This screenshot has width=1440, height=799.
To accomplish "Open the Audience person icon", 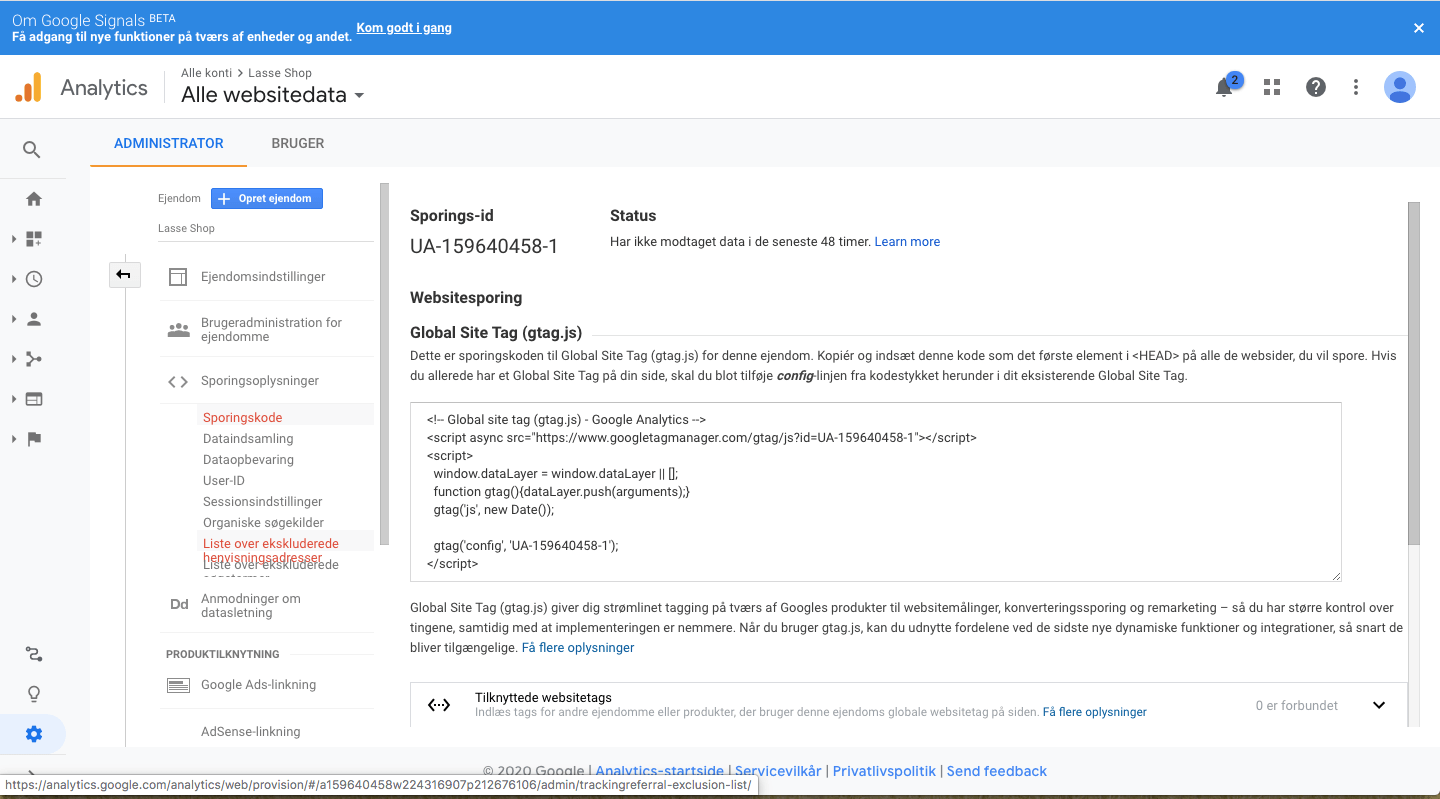I will (x=34, y=319).
